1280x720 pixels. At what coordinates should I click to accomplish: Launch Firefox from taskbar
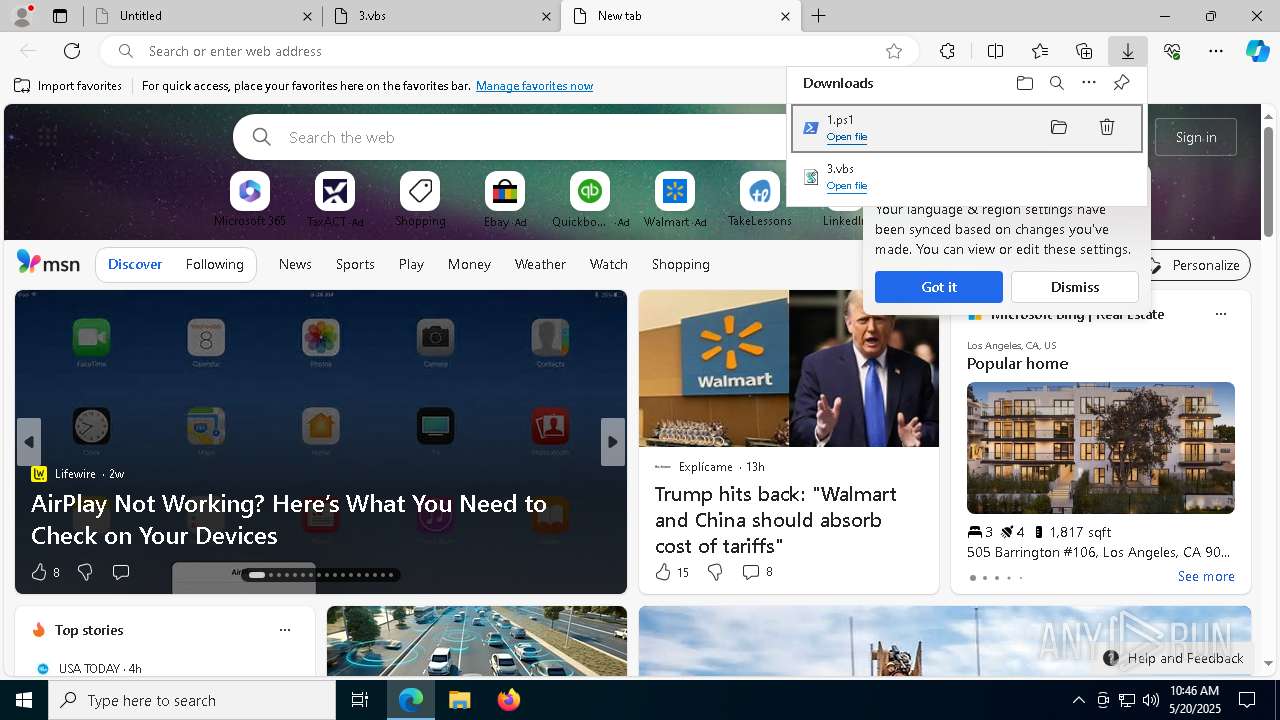[508, 700]
